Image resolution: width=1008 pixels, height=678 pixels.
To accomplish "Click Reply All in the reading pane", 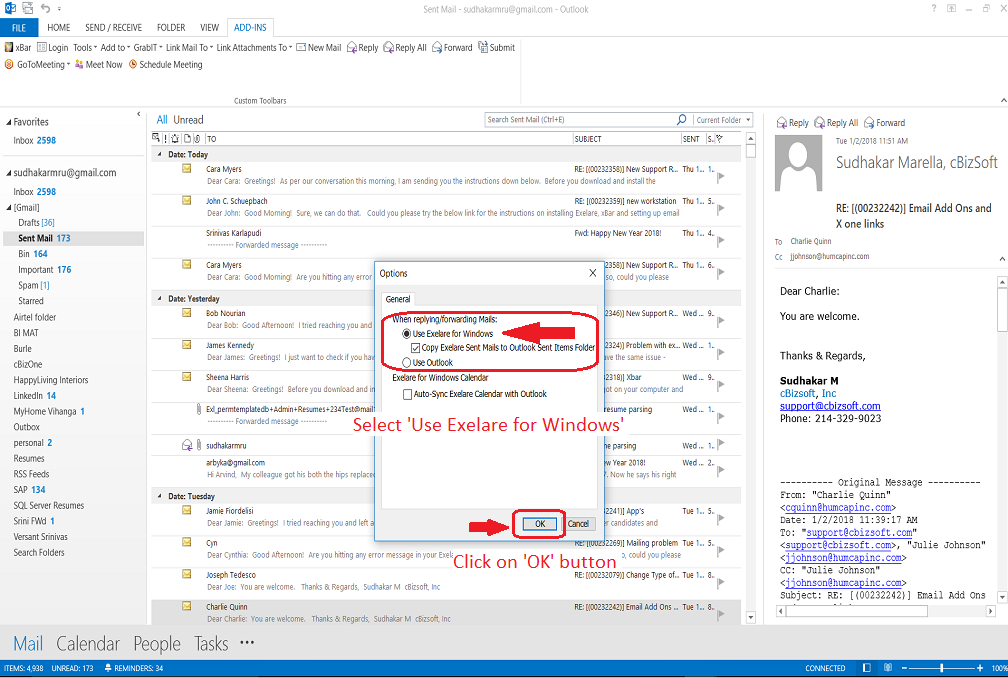I will coord(836,123).
